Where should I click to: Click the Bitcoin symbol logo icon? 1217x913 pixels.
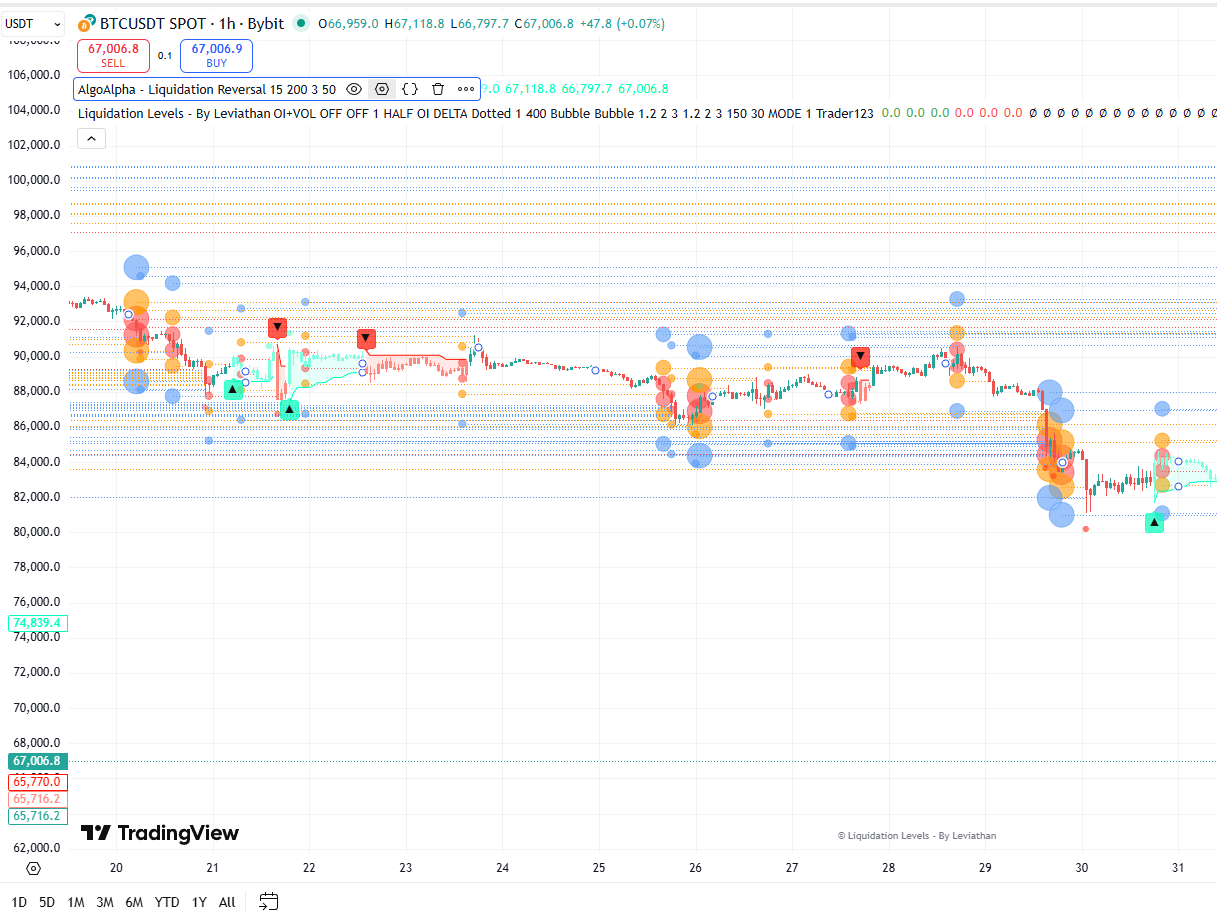click(87, 23)
